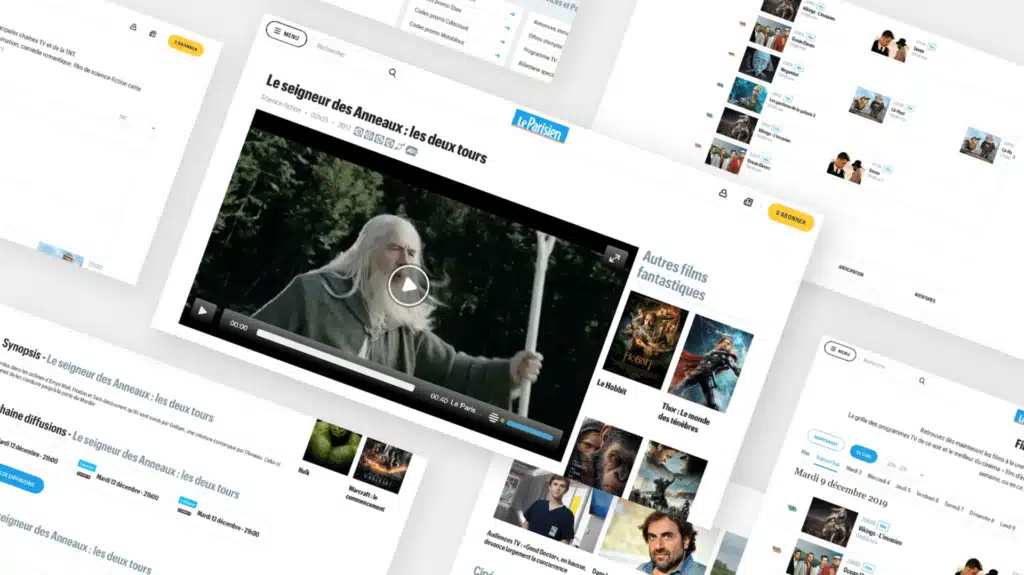Click the Vikings - L'invasion title on the TV grid
The image size is (1024, 575).
click(x=880, y=536)
